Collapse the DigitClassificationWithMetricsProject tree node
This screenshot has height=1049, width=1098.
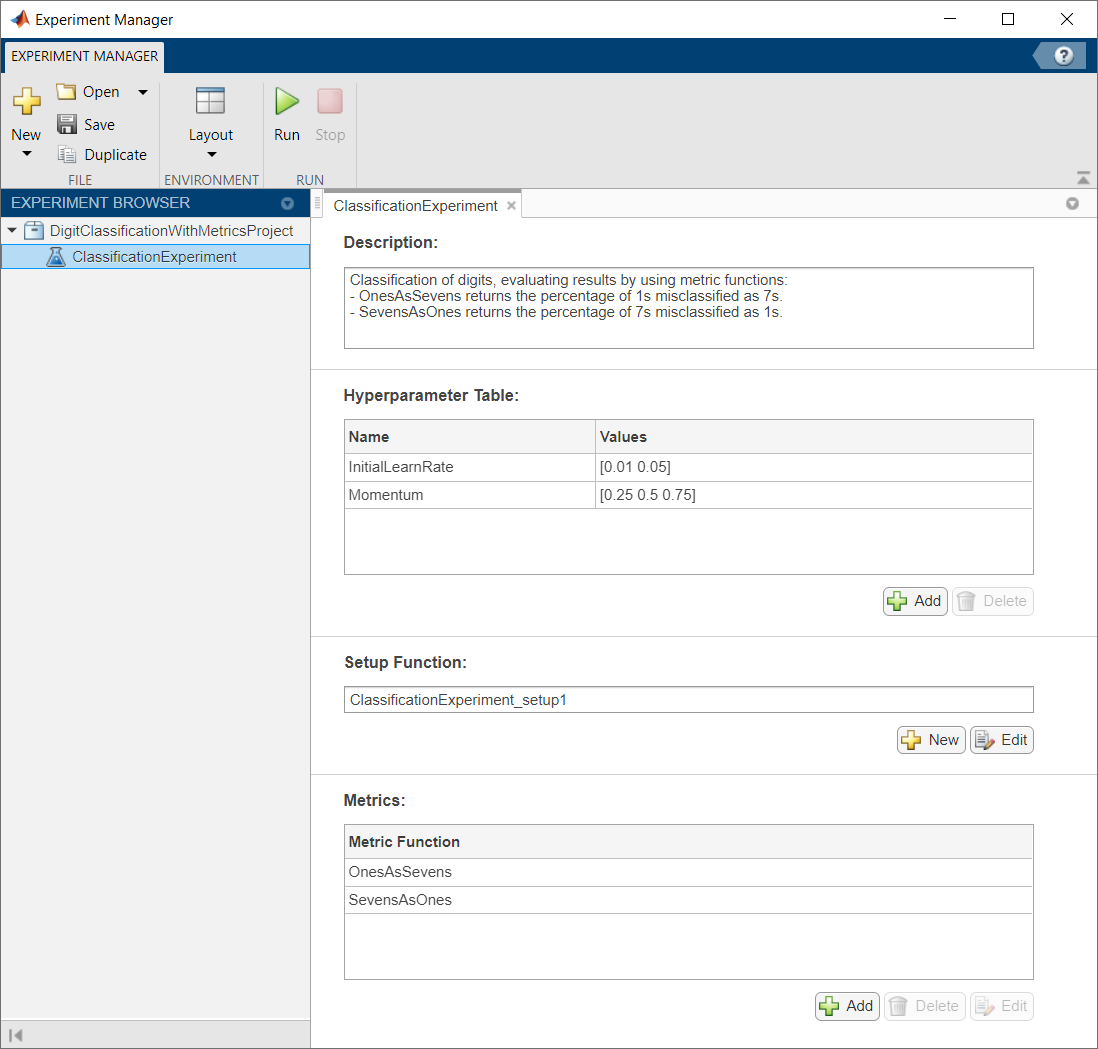tap(12, 230)
